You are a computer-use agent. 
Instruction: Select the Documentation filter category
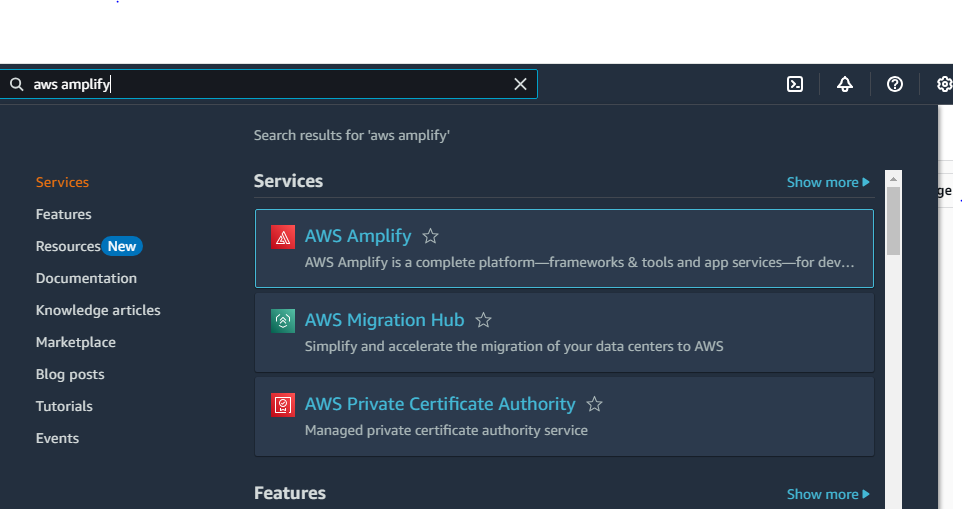tap(86, 278)
